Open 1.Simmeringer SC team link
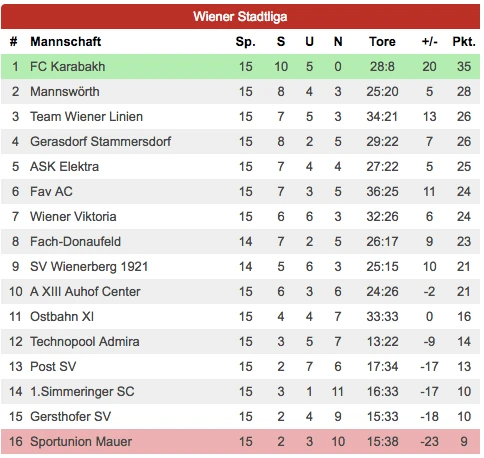Screen dimensions: 484x458 click(82, 391)
